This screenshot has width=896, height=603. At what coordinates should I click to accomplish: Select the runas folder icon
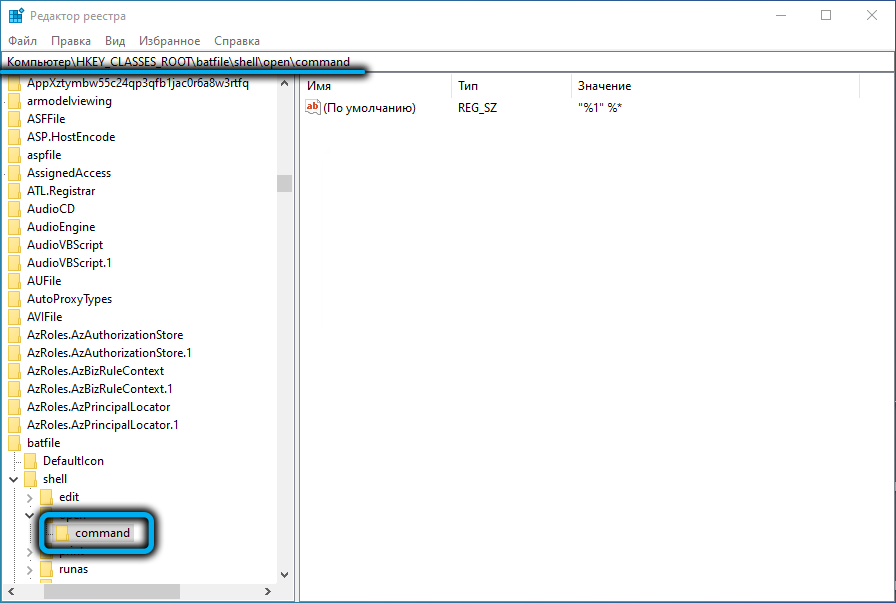pos(47,569)
